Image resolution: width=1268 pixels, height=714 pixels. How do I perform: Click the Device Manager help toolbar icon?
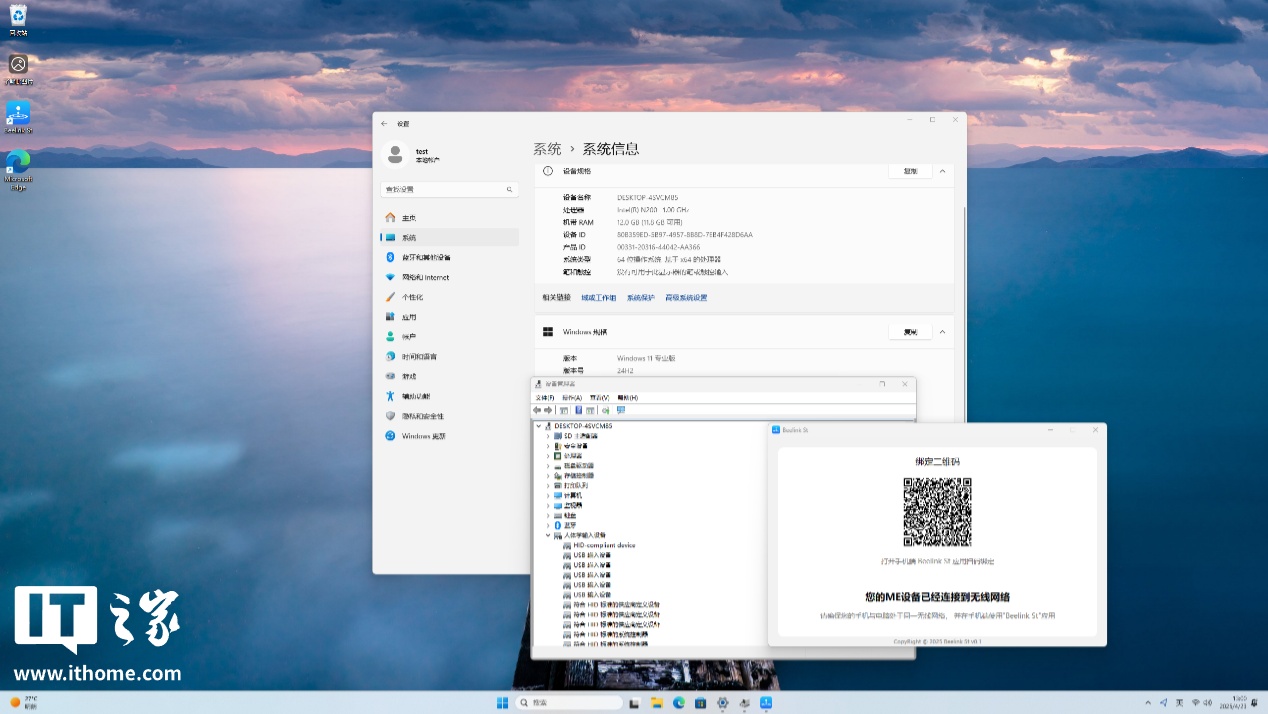point(578,410)
